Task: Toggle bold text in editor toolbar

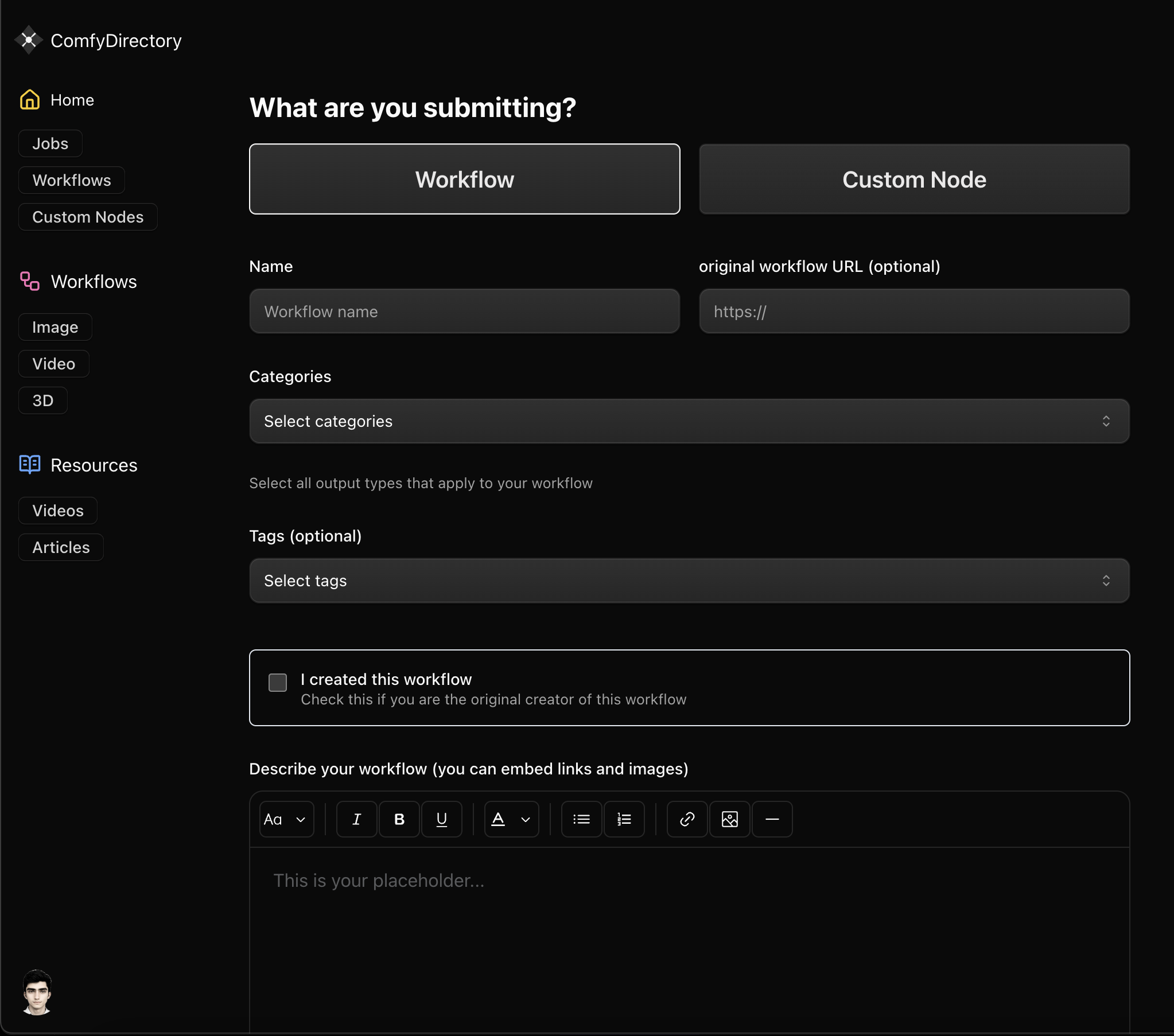Action: pyautogui.click(x=399, y=819)
